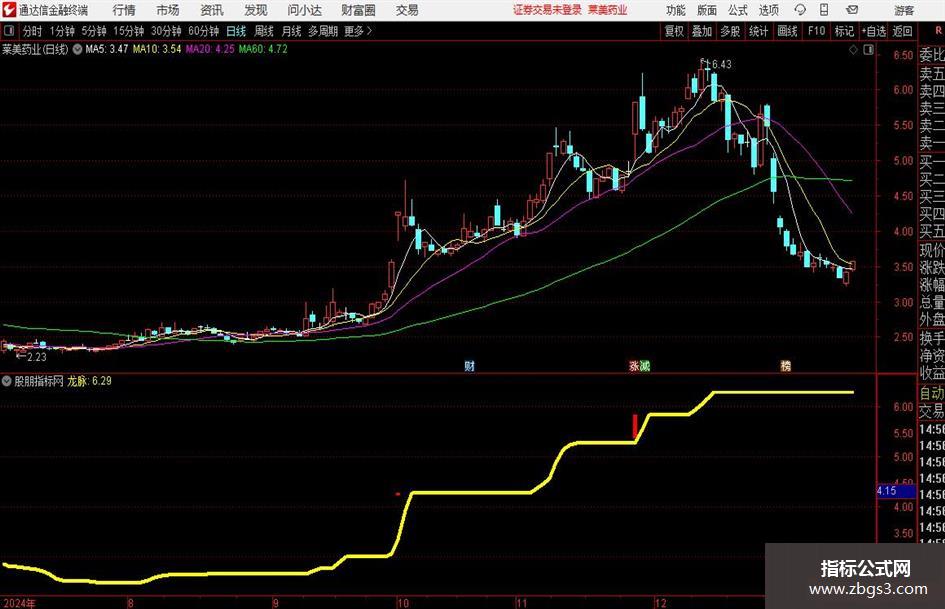
Task: Click the 6.43 high price label
Action: [721, 65]
